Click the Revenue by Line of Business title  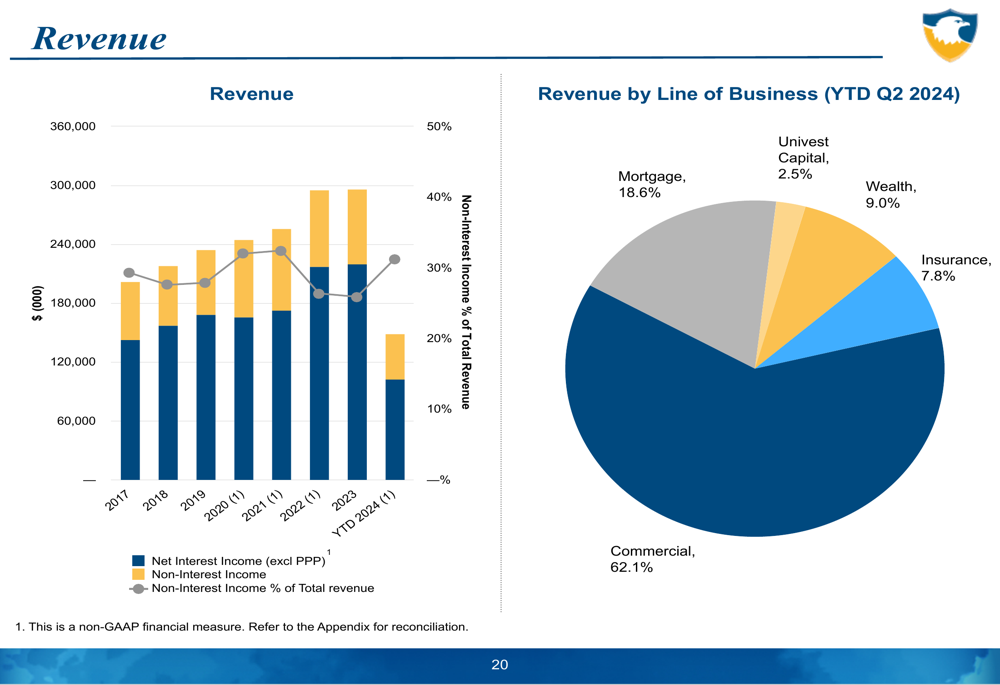(749, 94)
